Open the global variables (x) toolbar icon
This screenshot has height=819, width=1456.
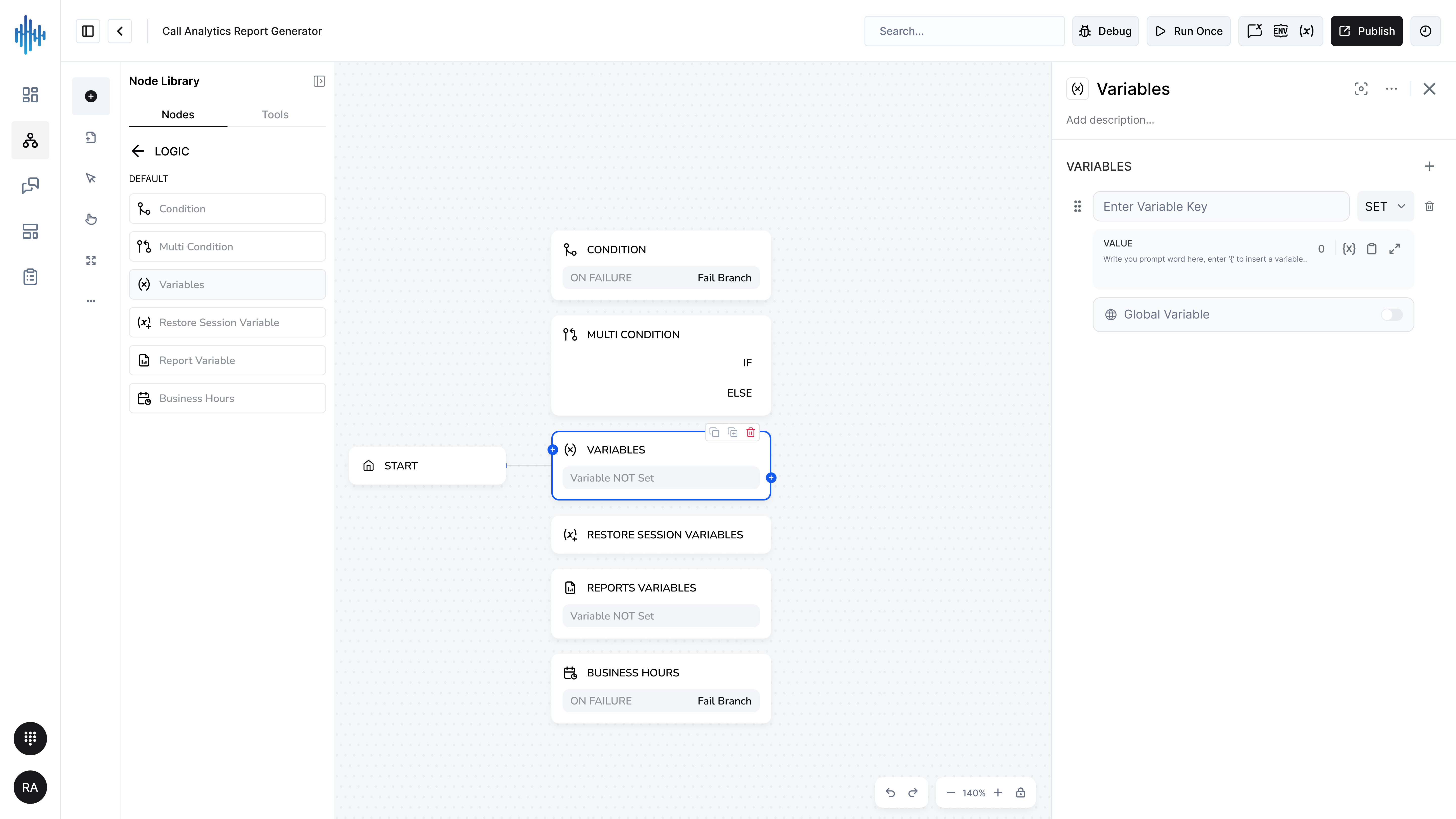(1306, 31)
